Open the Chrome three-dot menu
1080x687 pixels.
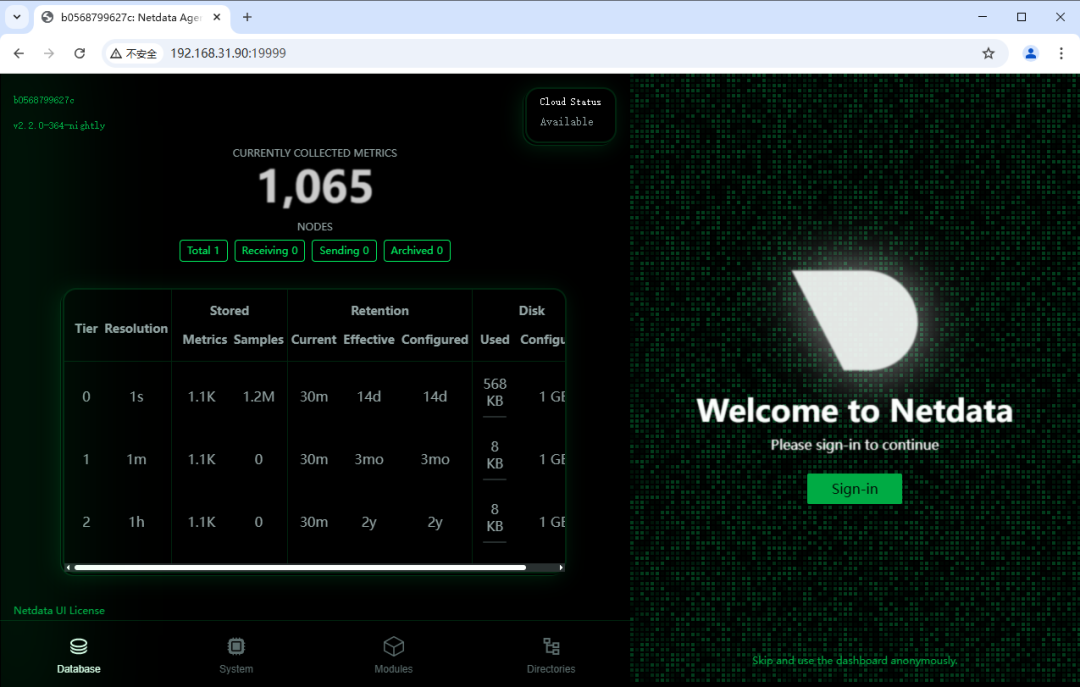(x=1061, y=53)
